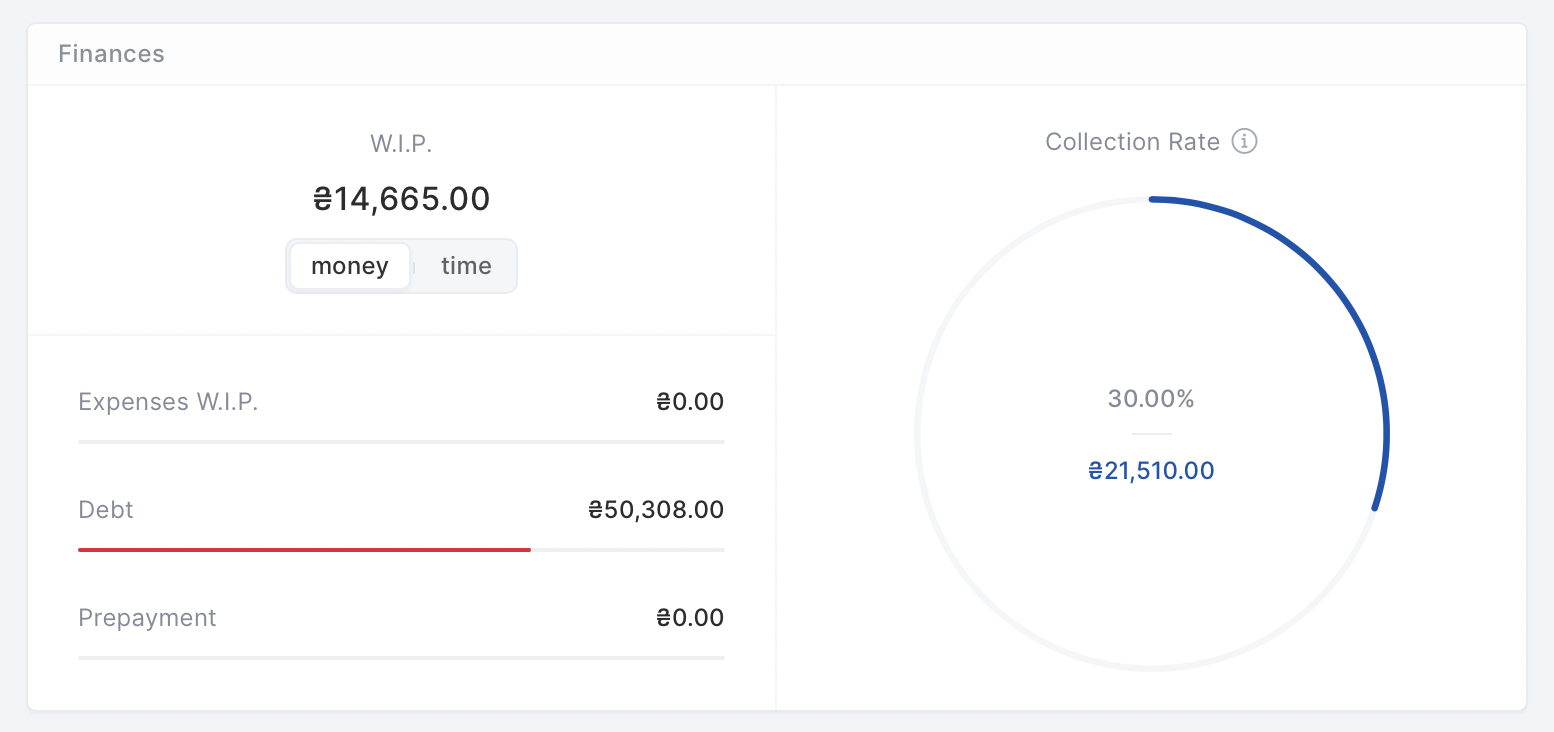1554x732 pixels.
Task: Click the Prepayment ₴0.00 value
Action: pos(690,618)
